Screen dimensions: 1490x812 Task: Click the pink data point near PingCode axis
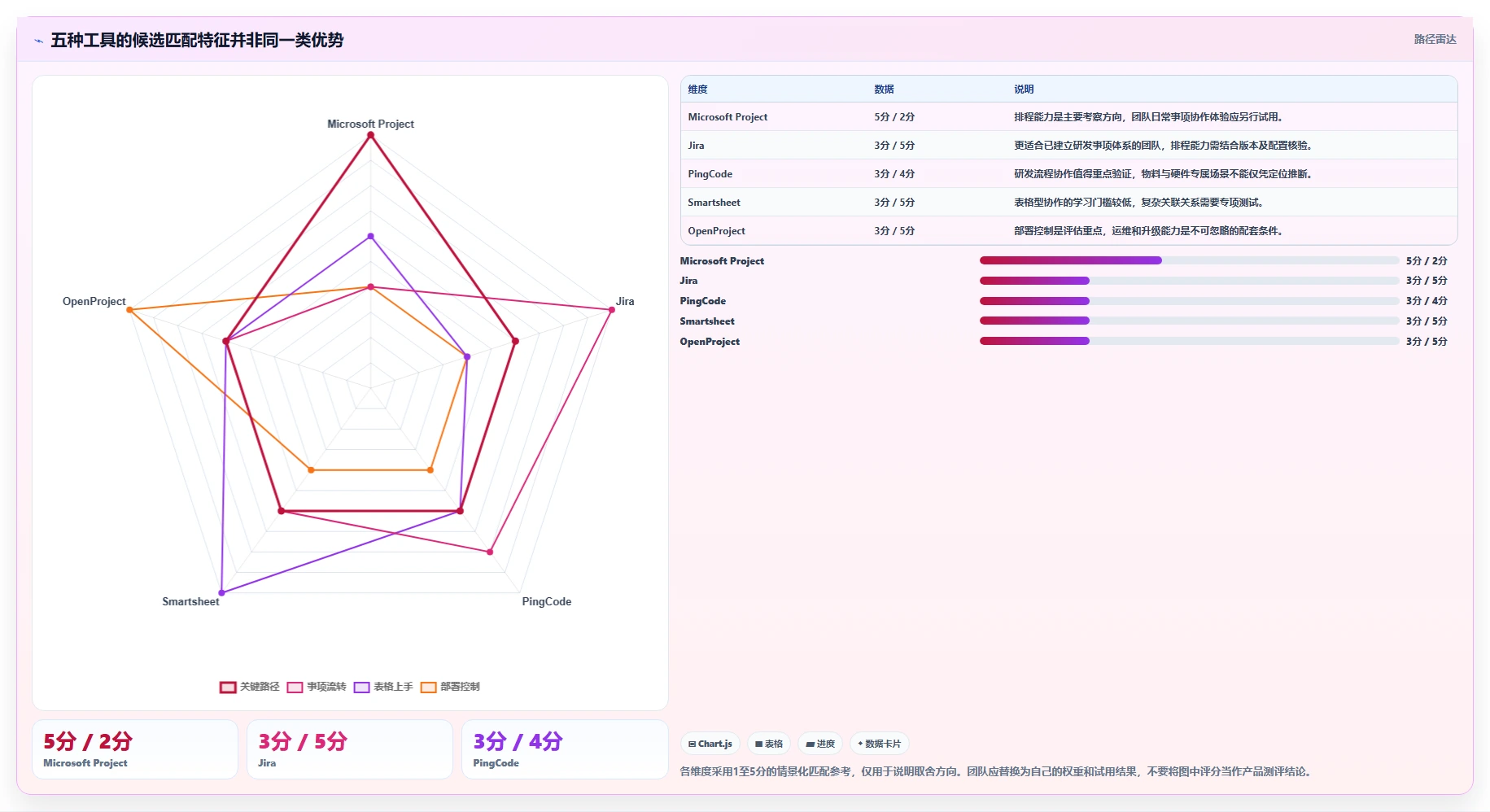tap(490, 552)
